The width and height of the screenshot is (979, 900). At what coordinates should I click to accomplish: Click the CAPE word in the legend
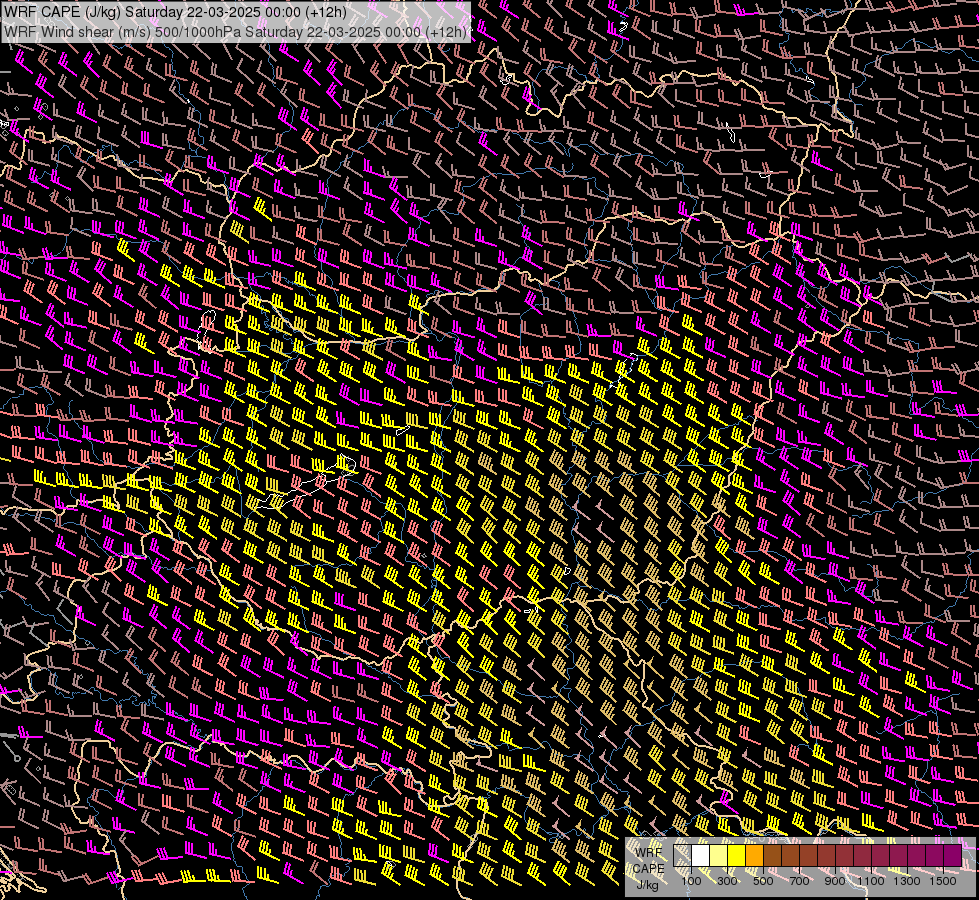[x=649, y=869]
